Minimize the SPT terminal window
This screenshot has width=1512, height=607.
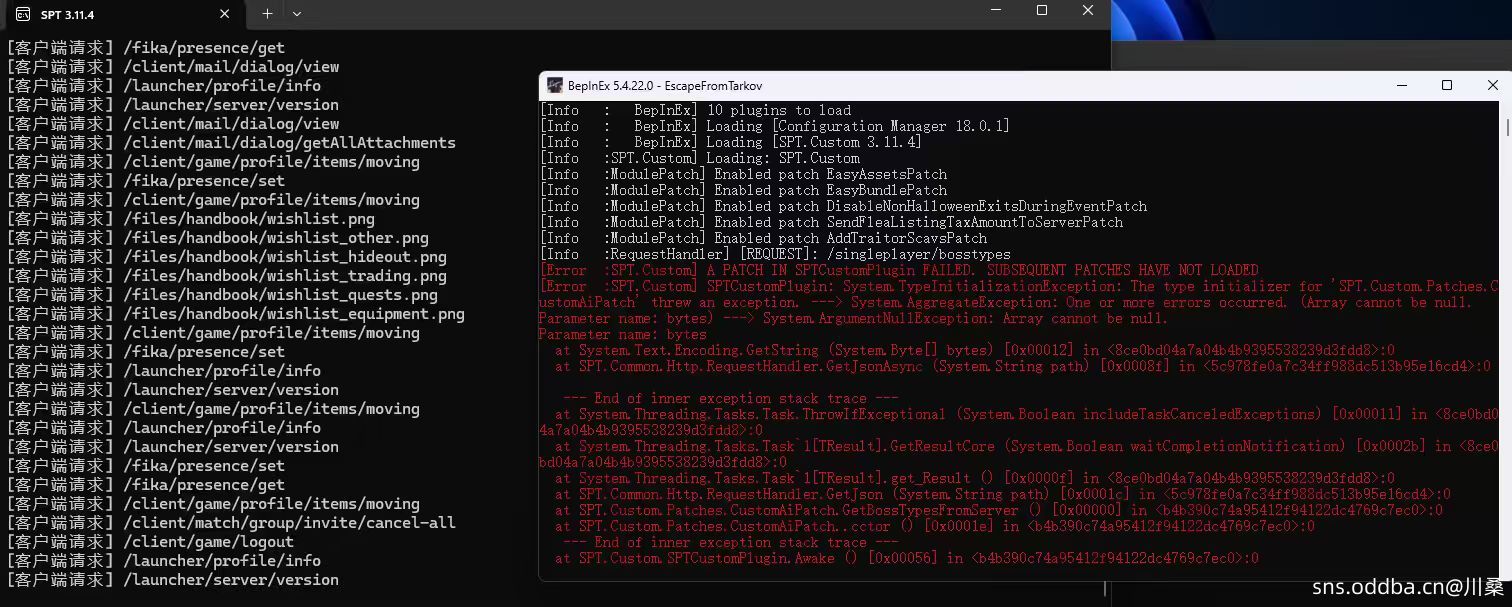pos(995,11)
